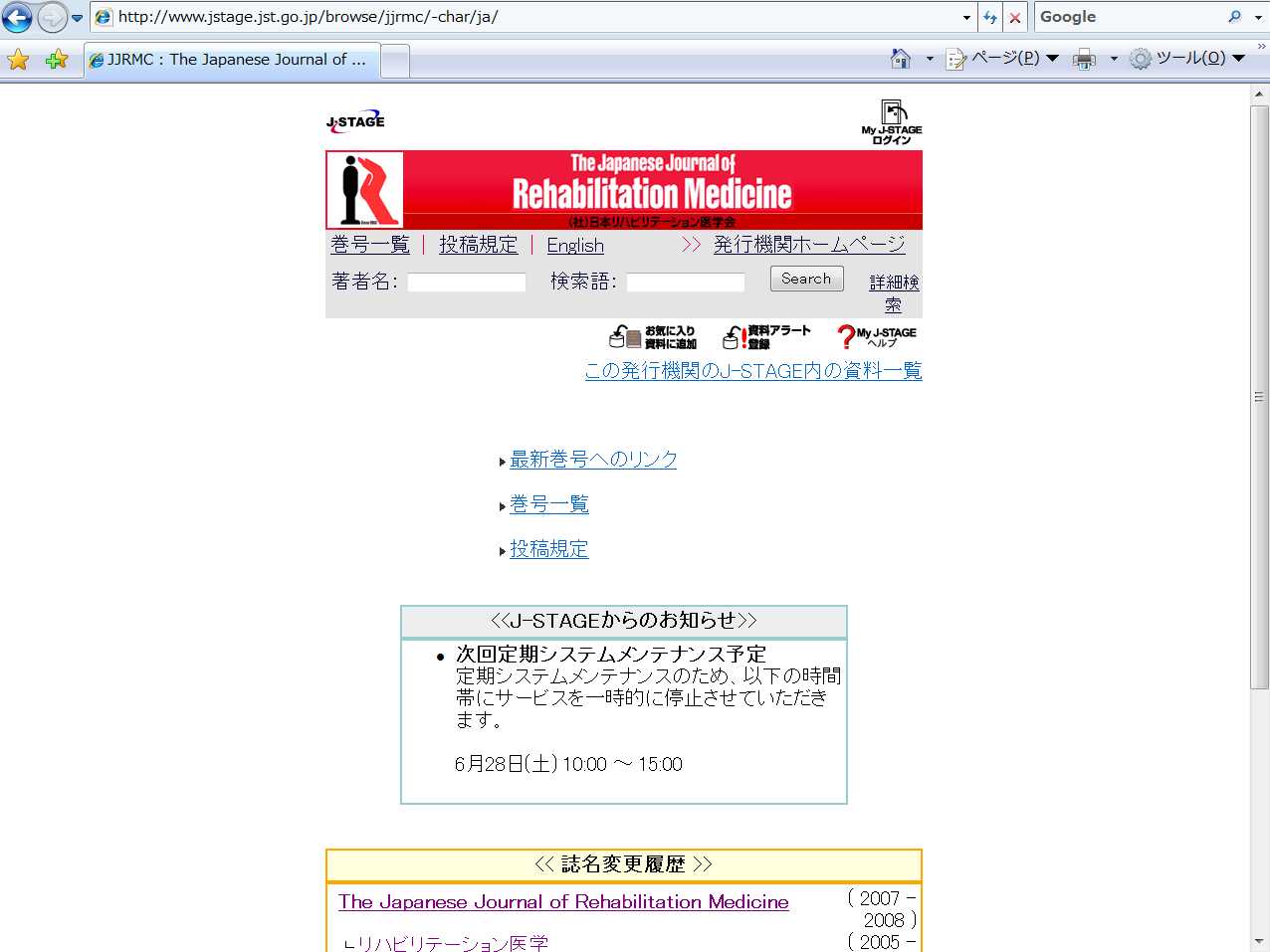Click the vertical scrollbar down arrow
1270x952 pixels.
(1260, 940)
